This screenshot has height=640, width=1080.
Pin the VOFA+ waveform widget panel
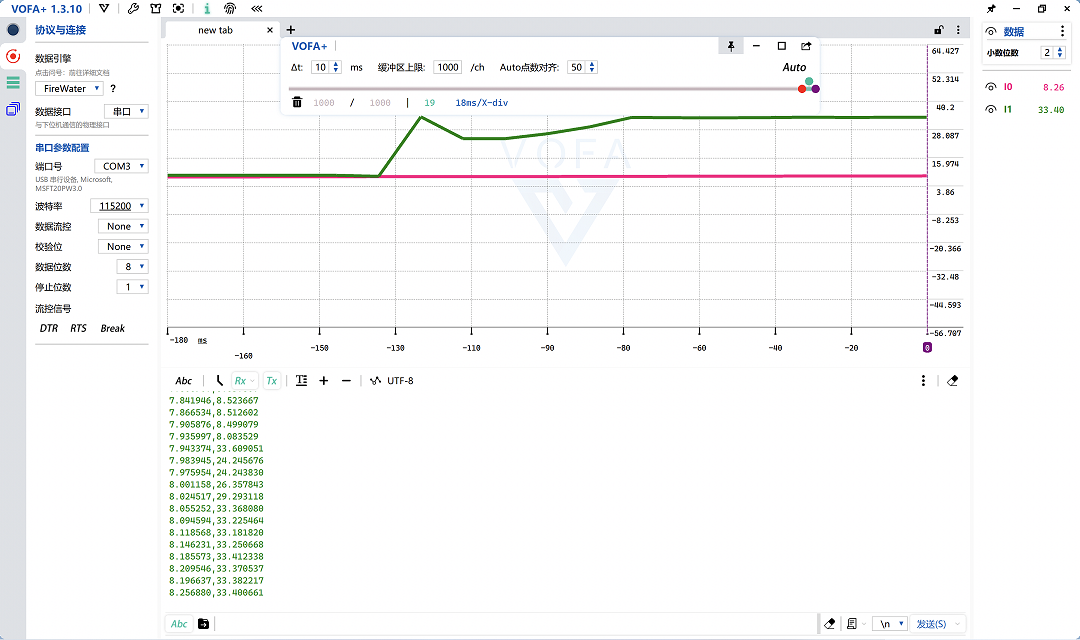pos(731,46)
